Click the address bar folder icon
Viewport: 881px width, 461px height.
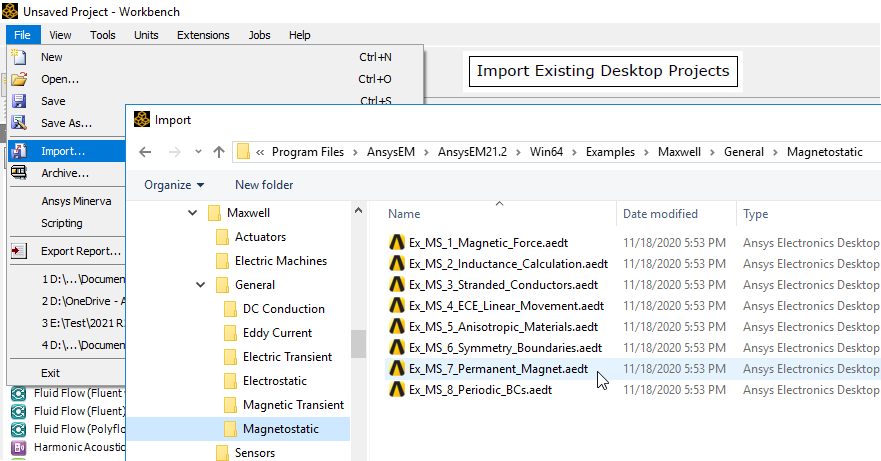click(x=243, y=152)
